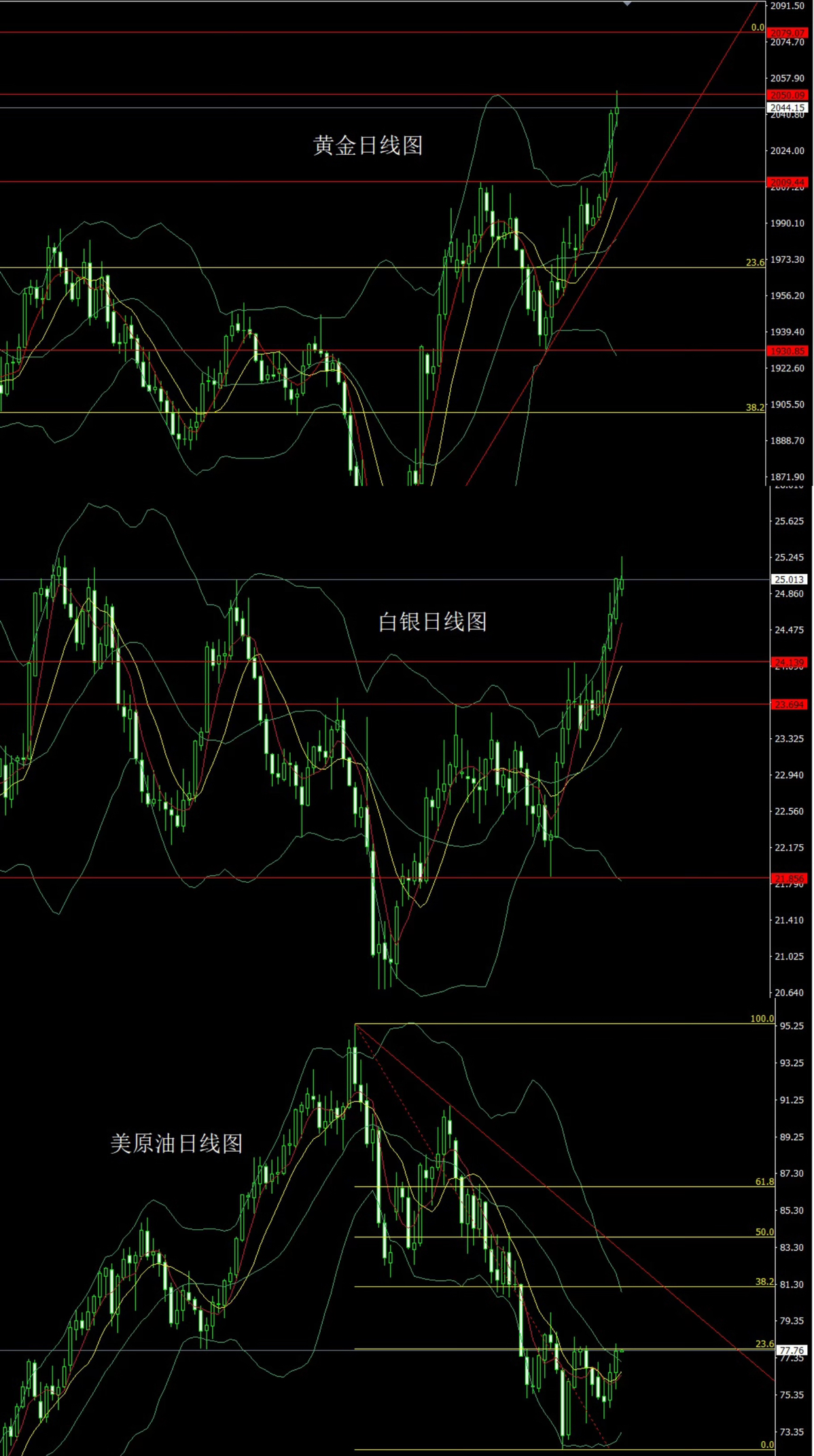Select the 白银日线图 chart title label

(432, 621)
